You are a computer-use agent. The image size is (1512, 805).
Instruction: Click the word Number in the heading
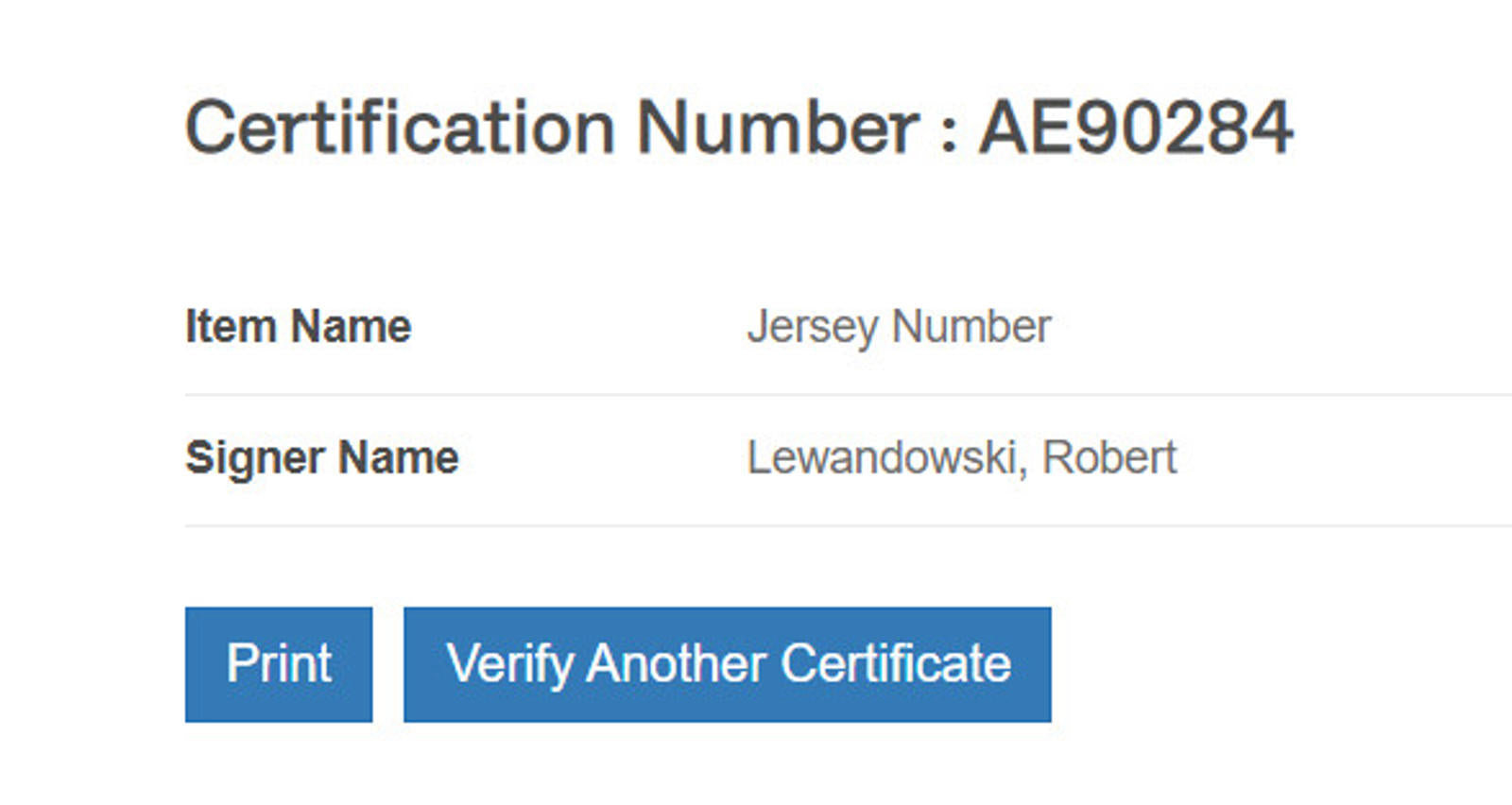pos(778,128)
